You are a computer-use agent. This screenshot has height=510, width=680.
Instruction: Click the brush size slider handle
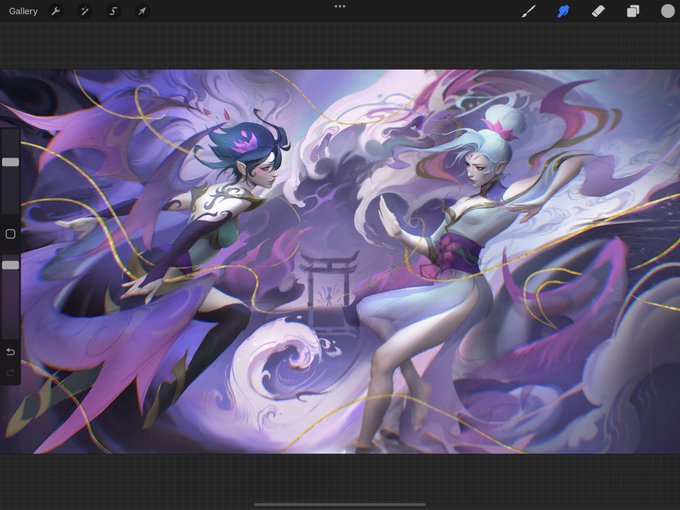coord(10,162)
